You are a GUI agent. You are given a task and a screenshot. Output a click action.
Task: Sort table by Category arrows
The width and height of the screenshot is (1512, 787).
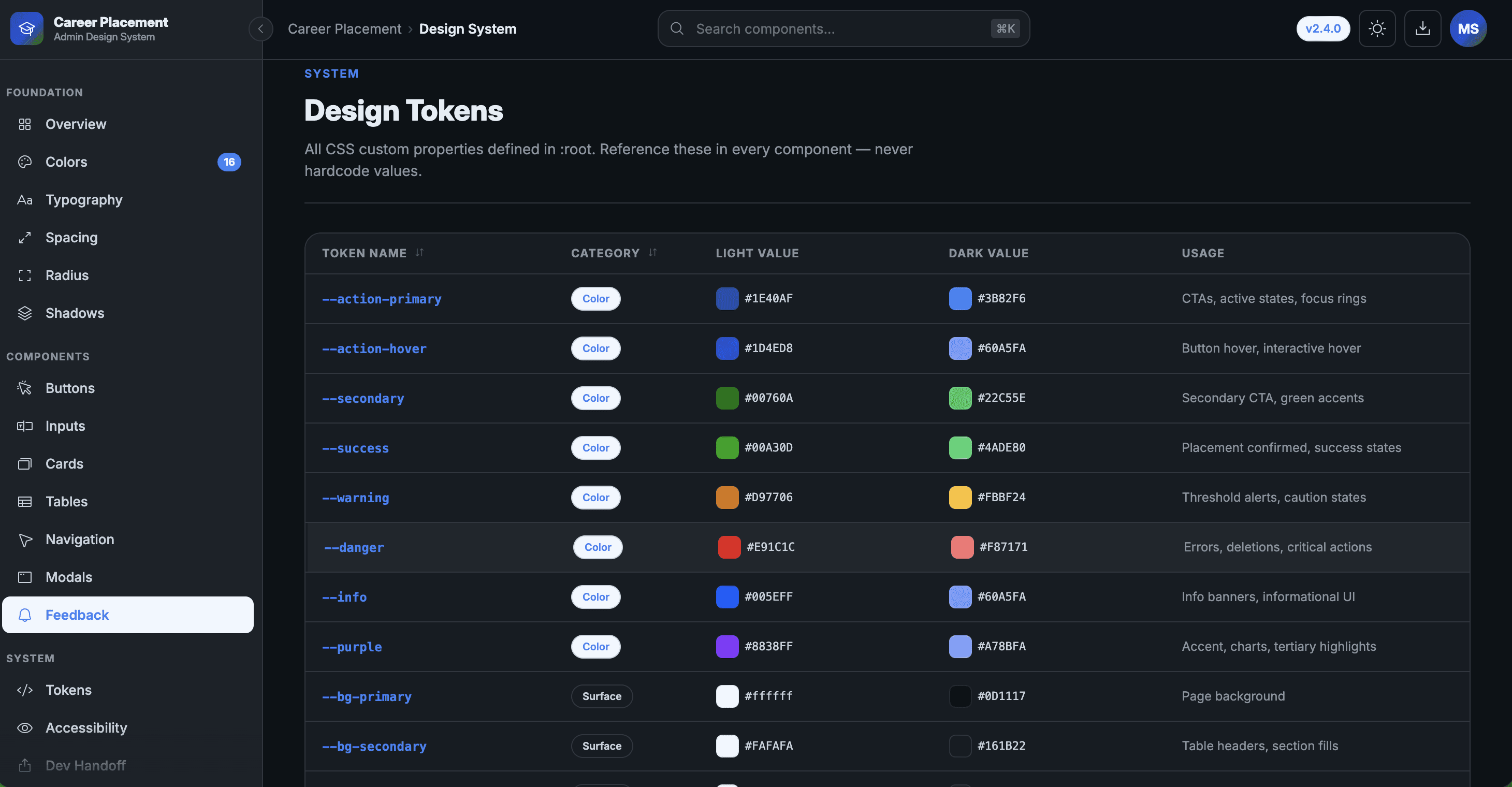pos(652,253)
